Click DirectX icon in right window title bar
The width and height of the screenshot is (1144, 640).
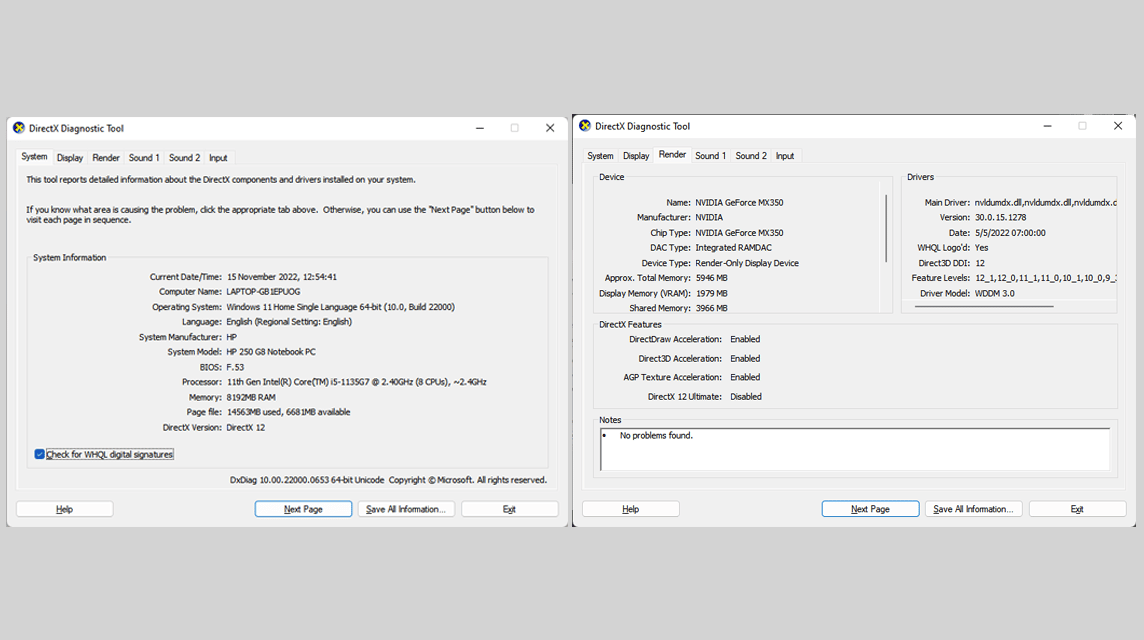click(x=585, y=126)
